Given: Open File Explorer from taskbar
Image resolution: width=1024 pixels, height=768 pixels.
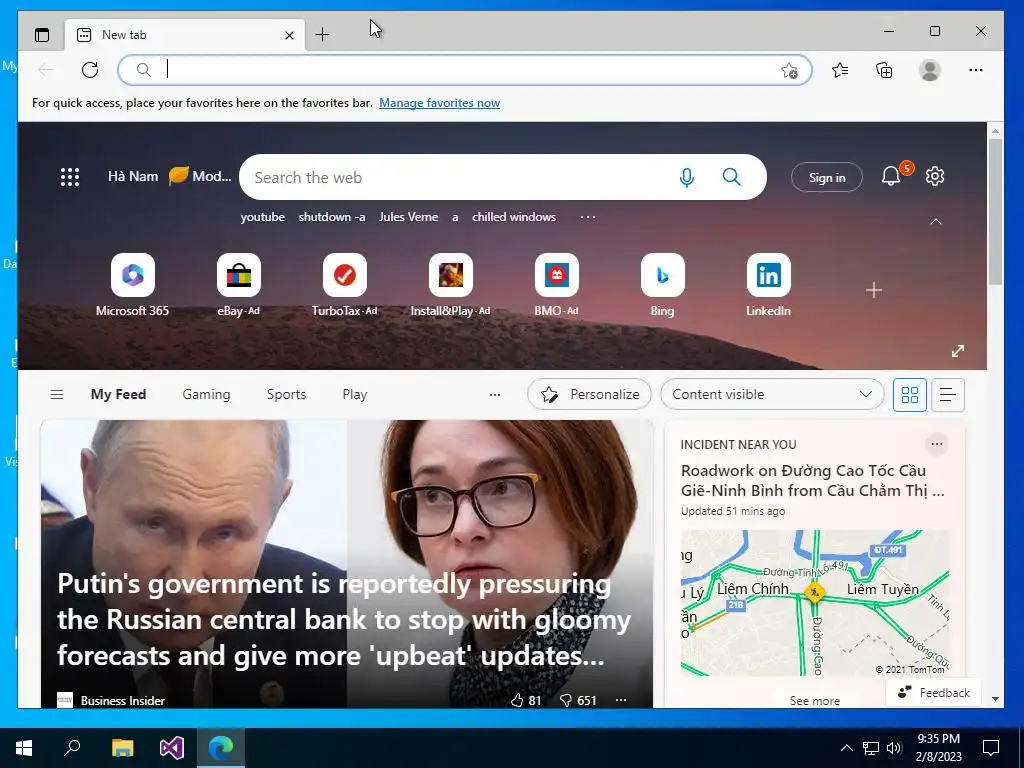Looking at the screenshot, I should pos(122,748).
